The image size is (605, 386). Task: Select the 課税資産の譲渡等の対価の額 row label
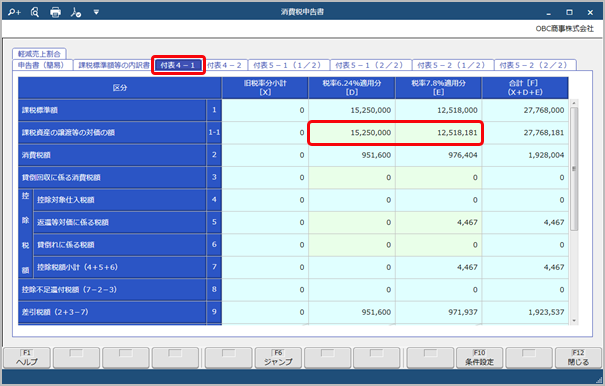[x=112, y=133]
